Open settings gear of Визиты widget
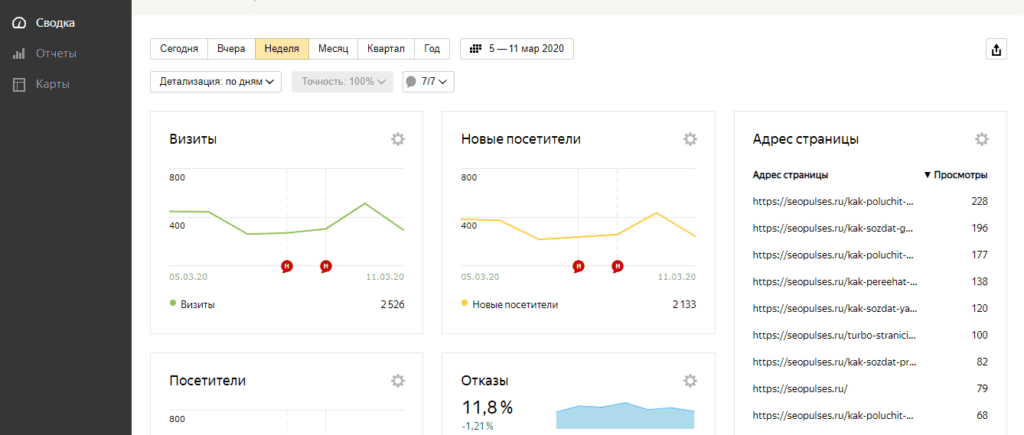This screenshot has height=435, width=1024. point(398,139)
